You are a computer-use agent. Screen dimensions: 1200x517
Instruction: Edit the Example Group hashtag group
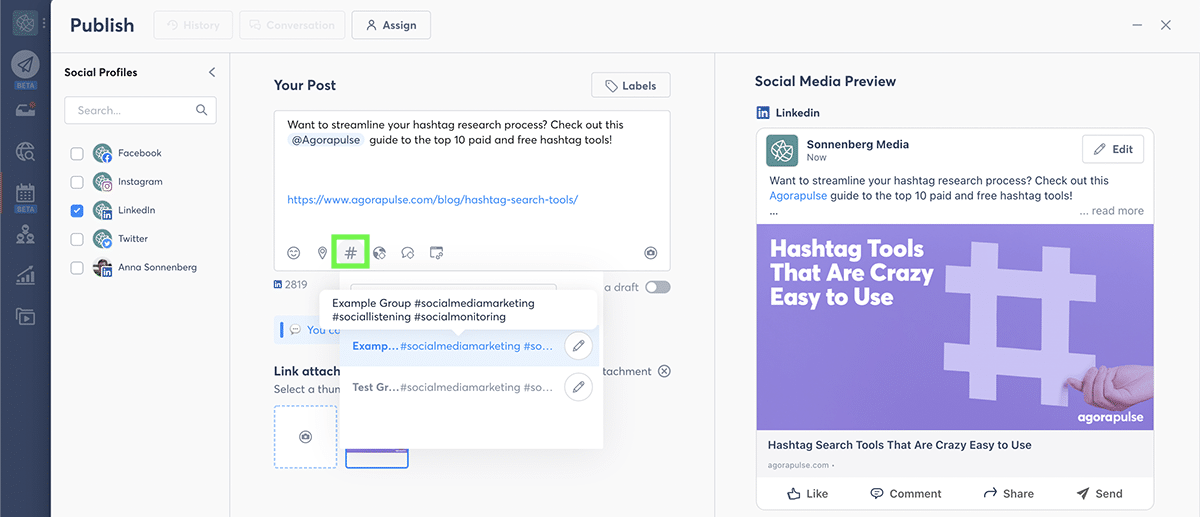[578, 346]
